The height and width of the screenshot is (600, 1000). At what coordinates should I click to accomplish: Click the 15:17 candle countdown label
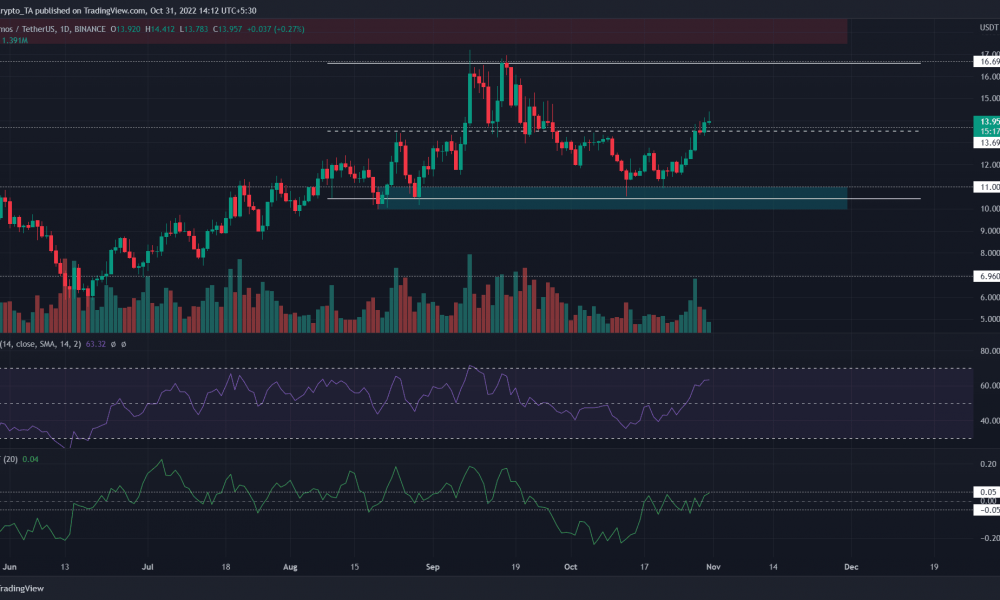tap(987, 131)
